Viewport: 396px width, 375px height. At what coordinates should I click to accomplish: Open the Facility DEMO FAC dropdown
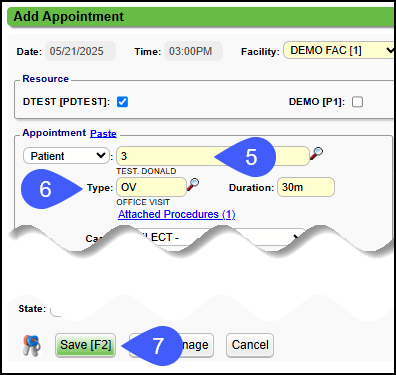click(339, 51)
